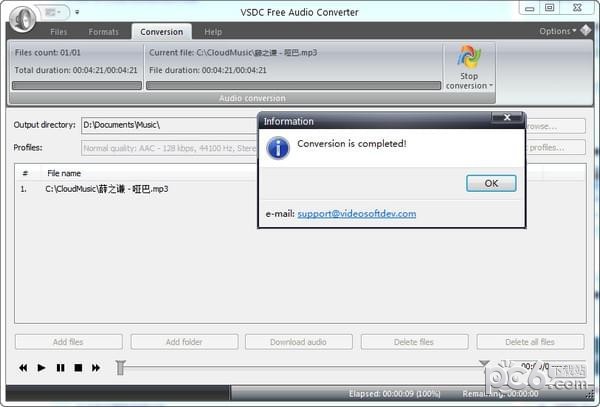Click the fast forward playback button

(x=96, y=368)
